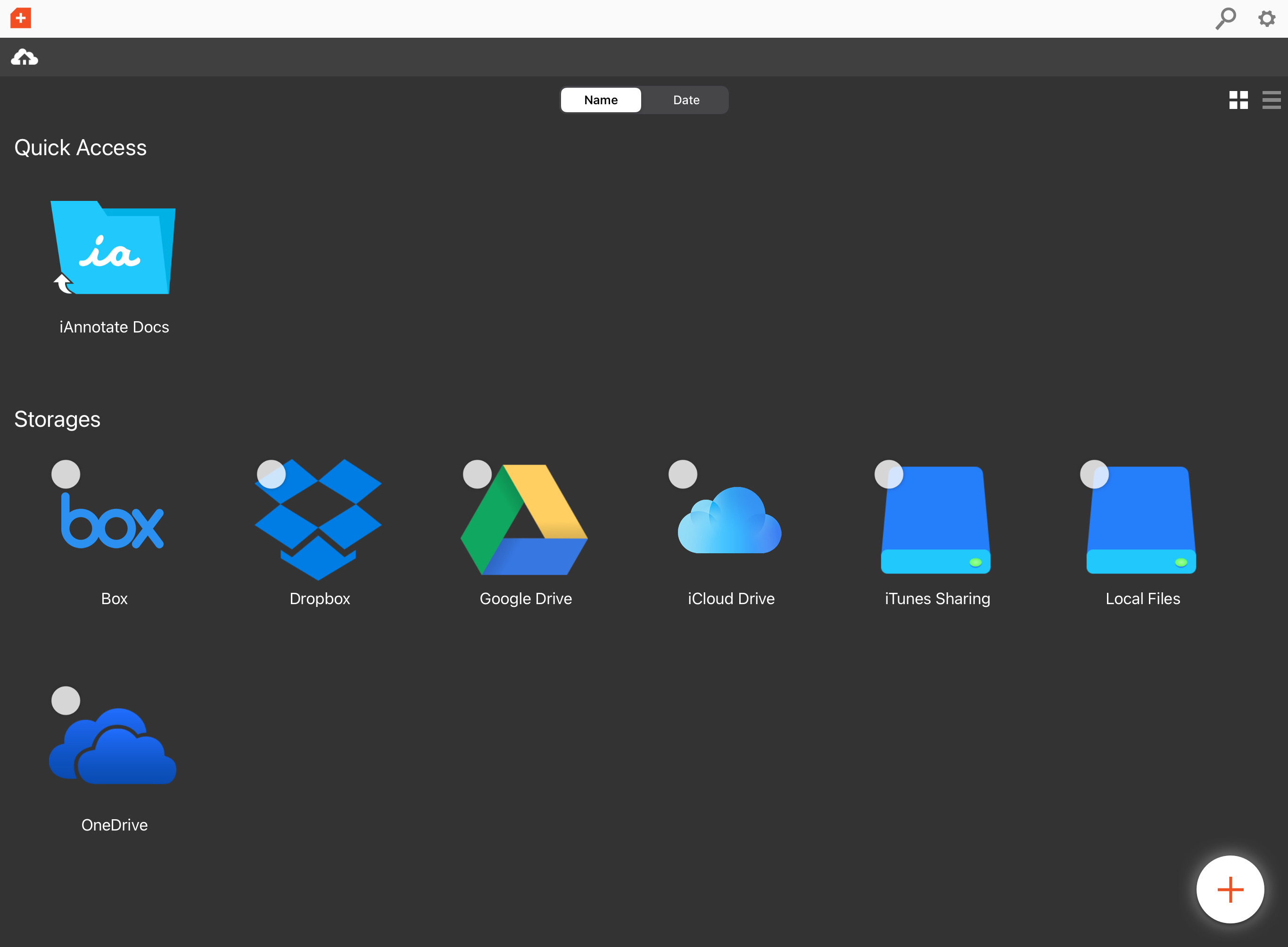Toggle the iTunes Sharing selection circle

tap(889, 474)
